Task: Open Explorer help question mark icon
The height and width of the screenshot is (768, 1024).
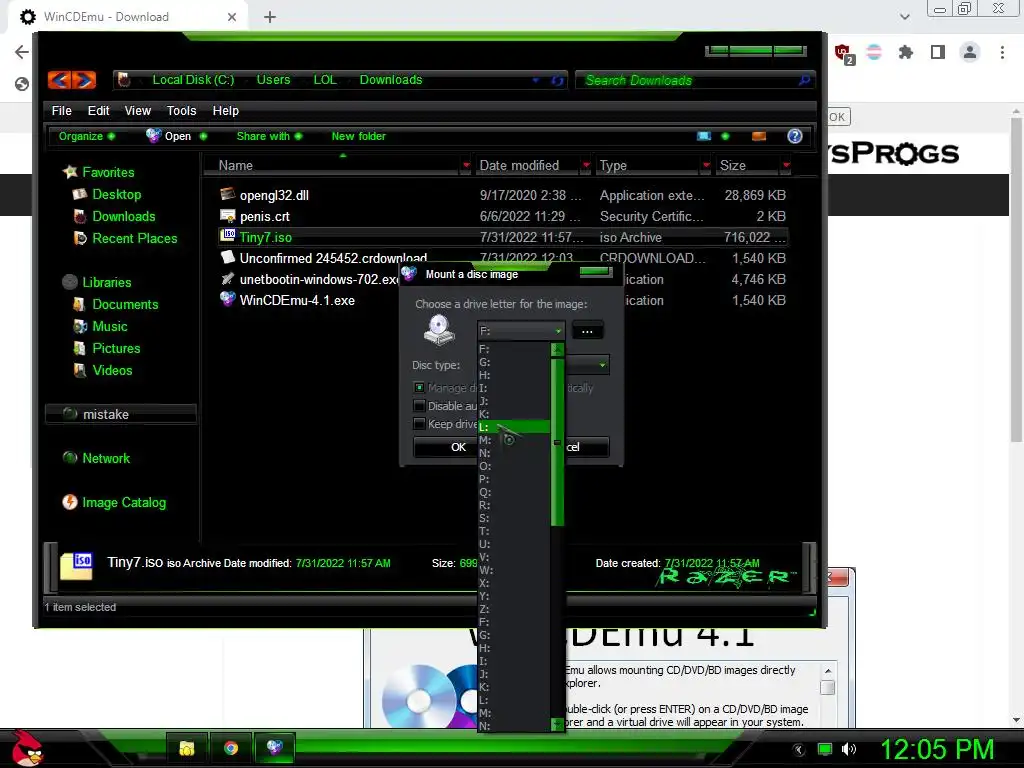Action: point(794,136)
